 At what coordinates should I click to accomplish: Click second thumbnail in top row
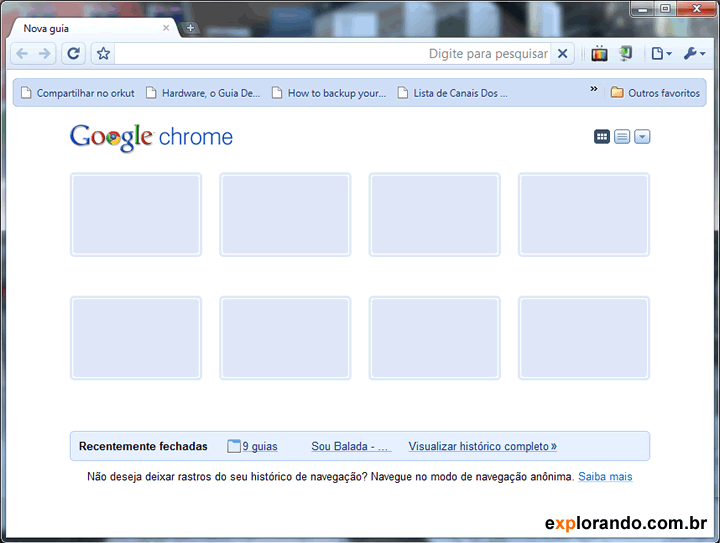tap(285, 214)
